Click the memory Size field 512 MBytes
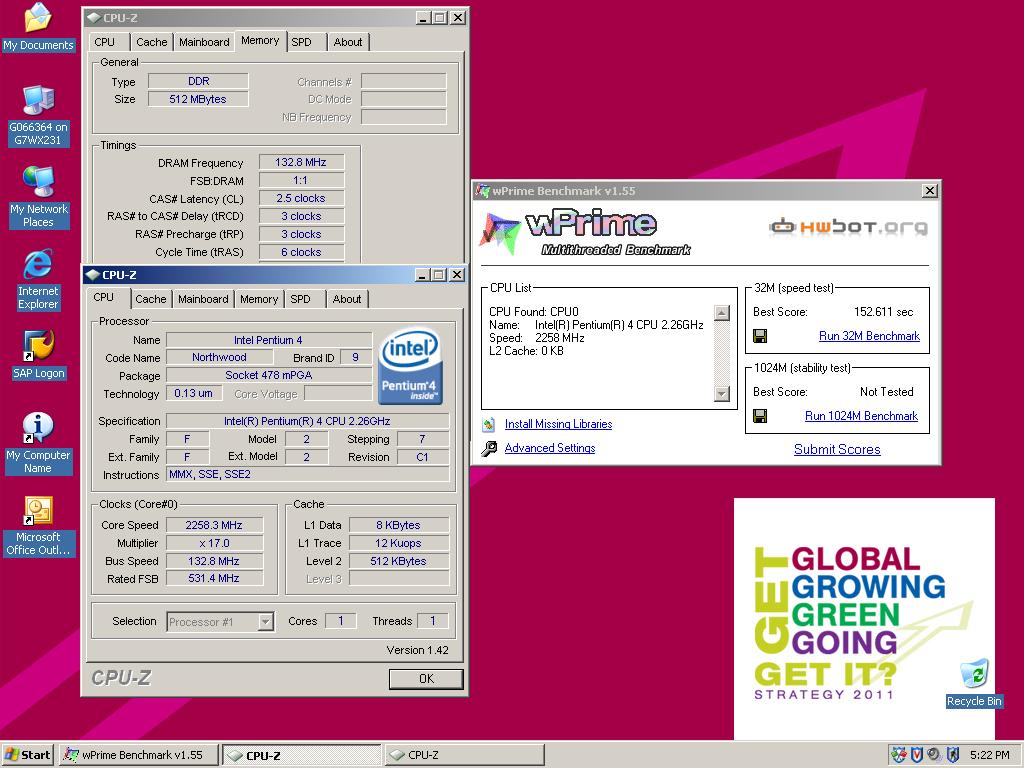This screenshot has width=1024, height=768. [x=199, y=99]
